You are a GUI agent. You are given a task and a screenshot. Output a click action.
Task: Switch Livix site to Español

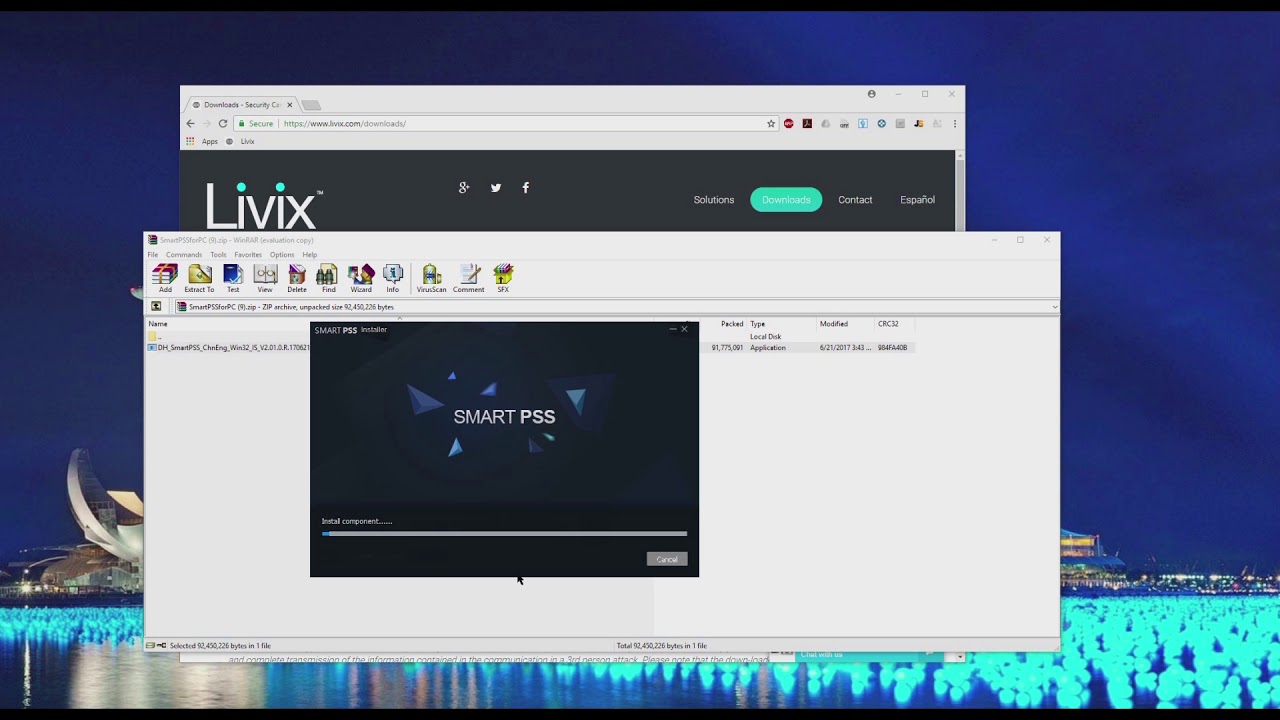(x=917, y=200)
